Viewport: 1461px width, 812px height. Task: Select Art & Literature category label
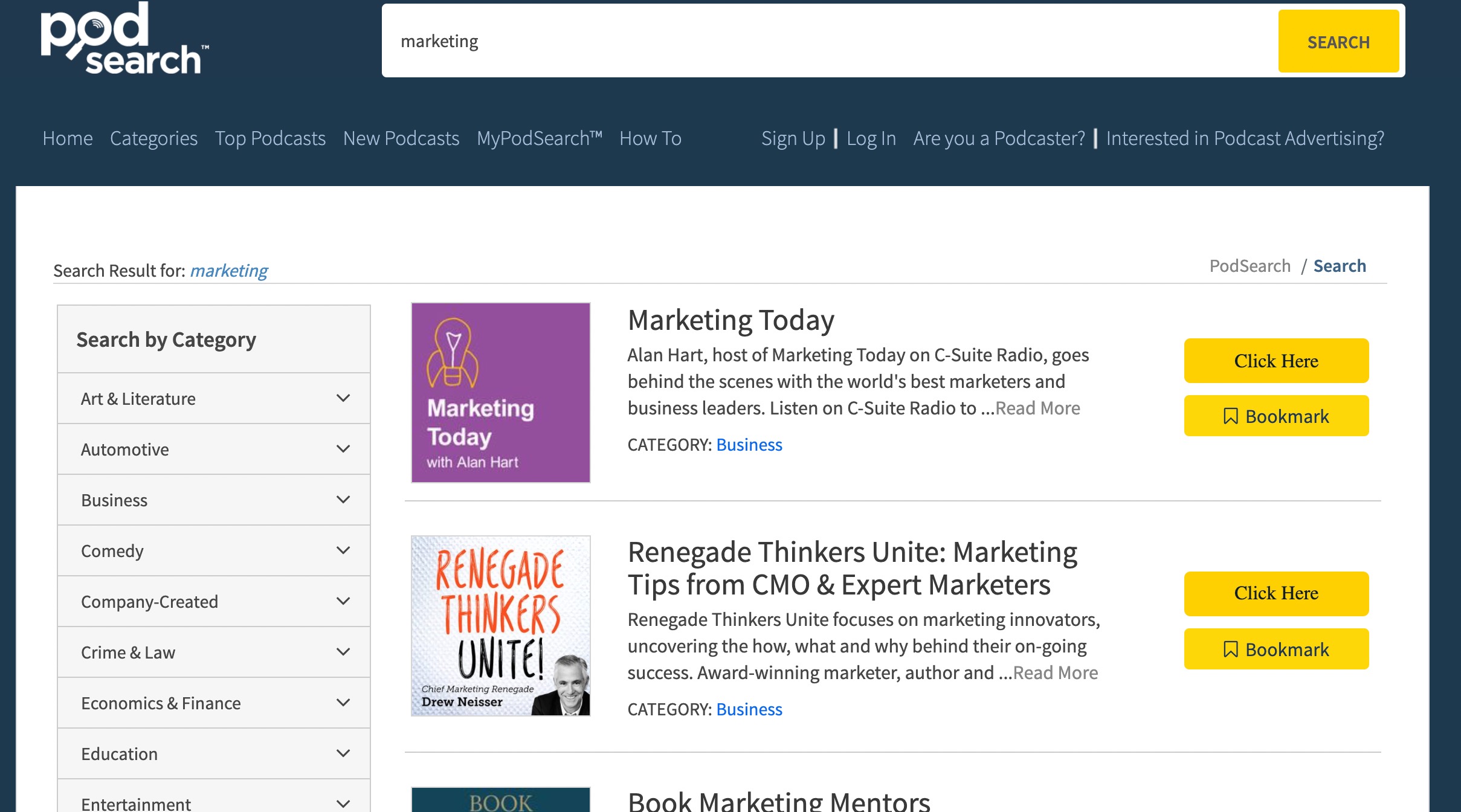coord(138,399)
